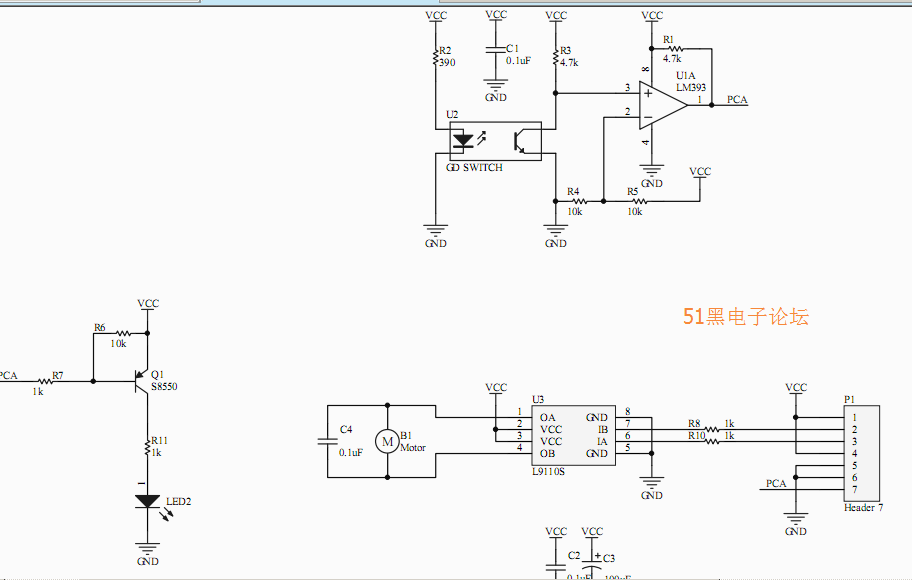The width and height of the screenshot is (912, 580).
Task: Select the R11 resistor symbol
Action: [x=147, y=448]
